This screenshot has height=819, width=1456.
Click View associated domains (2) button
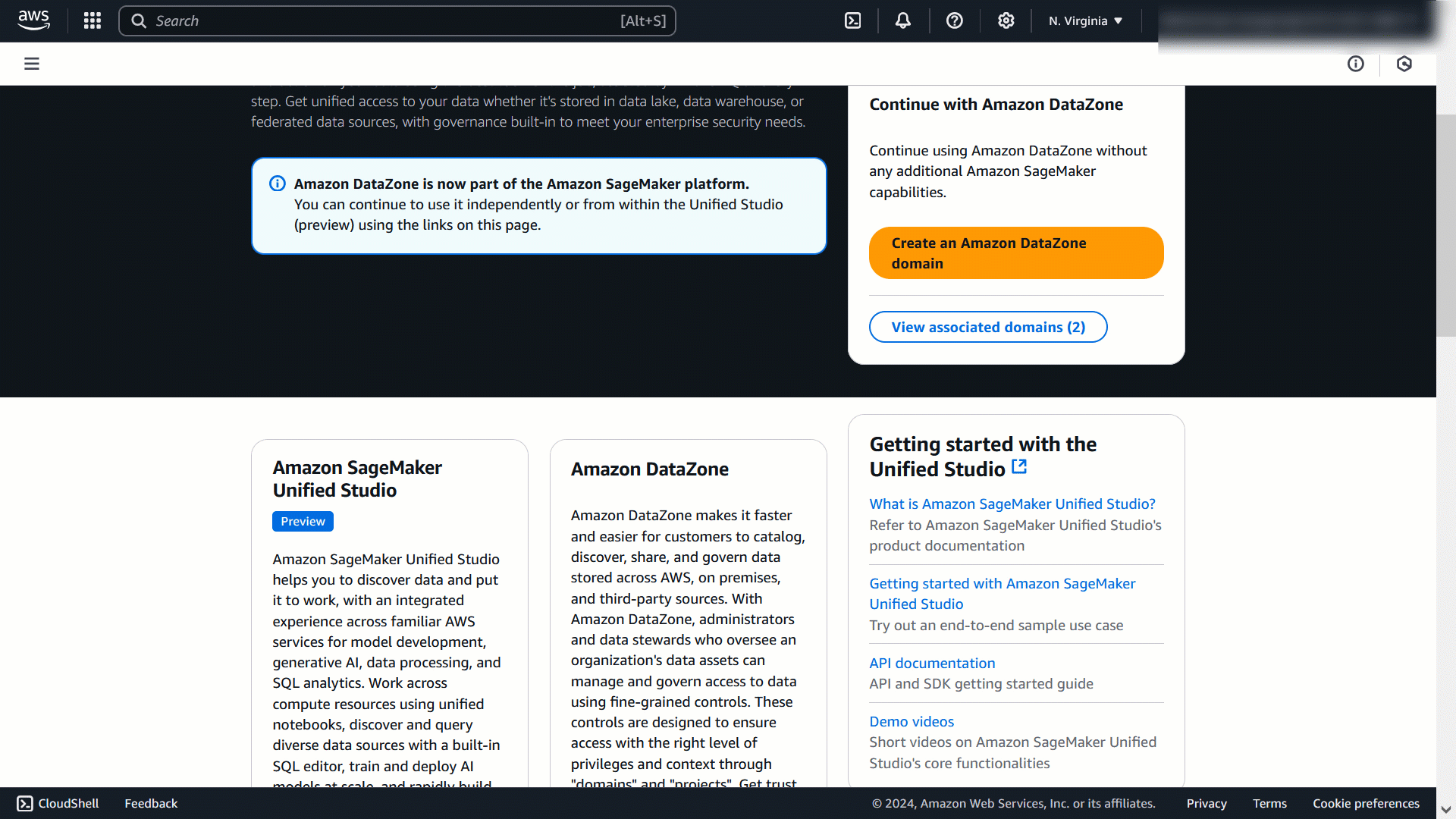click(x=987, y=327)
